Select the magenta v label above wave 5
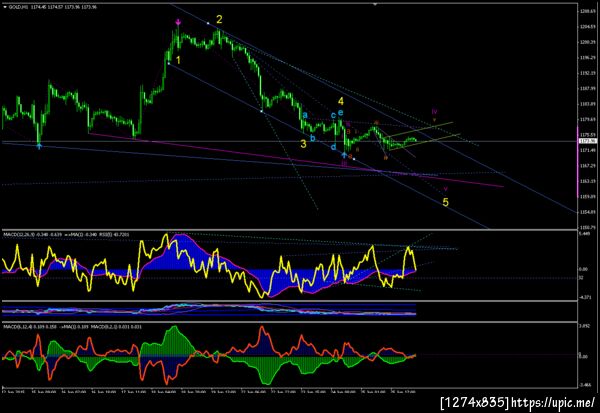Viewport: 600px width, 413px height. click(445, 189)
